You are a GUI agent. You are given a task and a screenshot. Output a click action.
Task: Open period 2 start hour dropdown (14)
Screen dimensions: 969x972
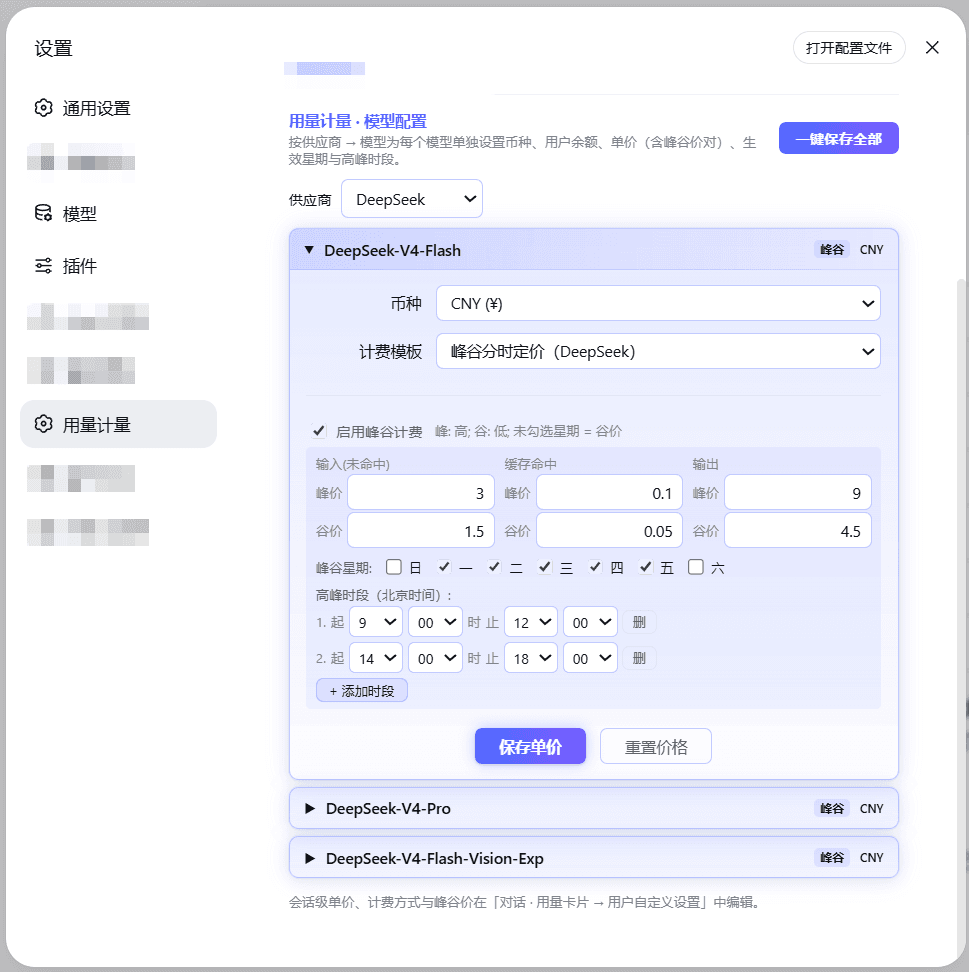pos(376,658)
